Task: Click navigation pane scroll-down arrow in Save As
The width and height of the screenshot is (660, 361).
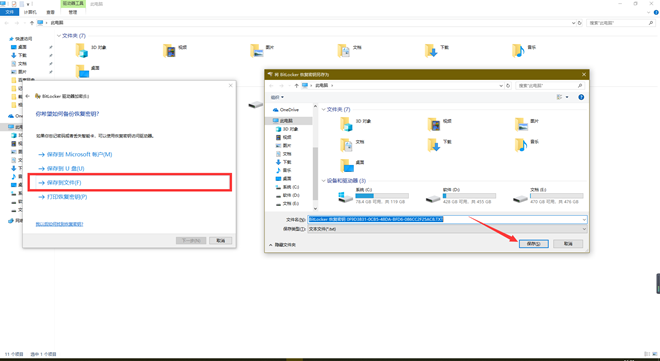Action: point(315,208)
